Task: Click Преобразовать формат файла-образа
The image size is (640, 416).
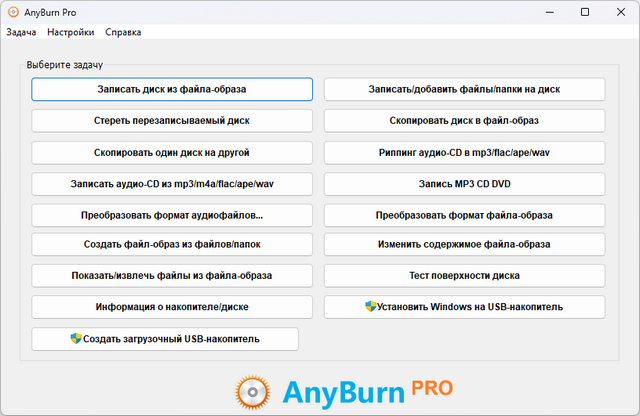Action: 464,215
